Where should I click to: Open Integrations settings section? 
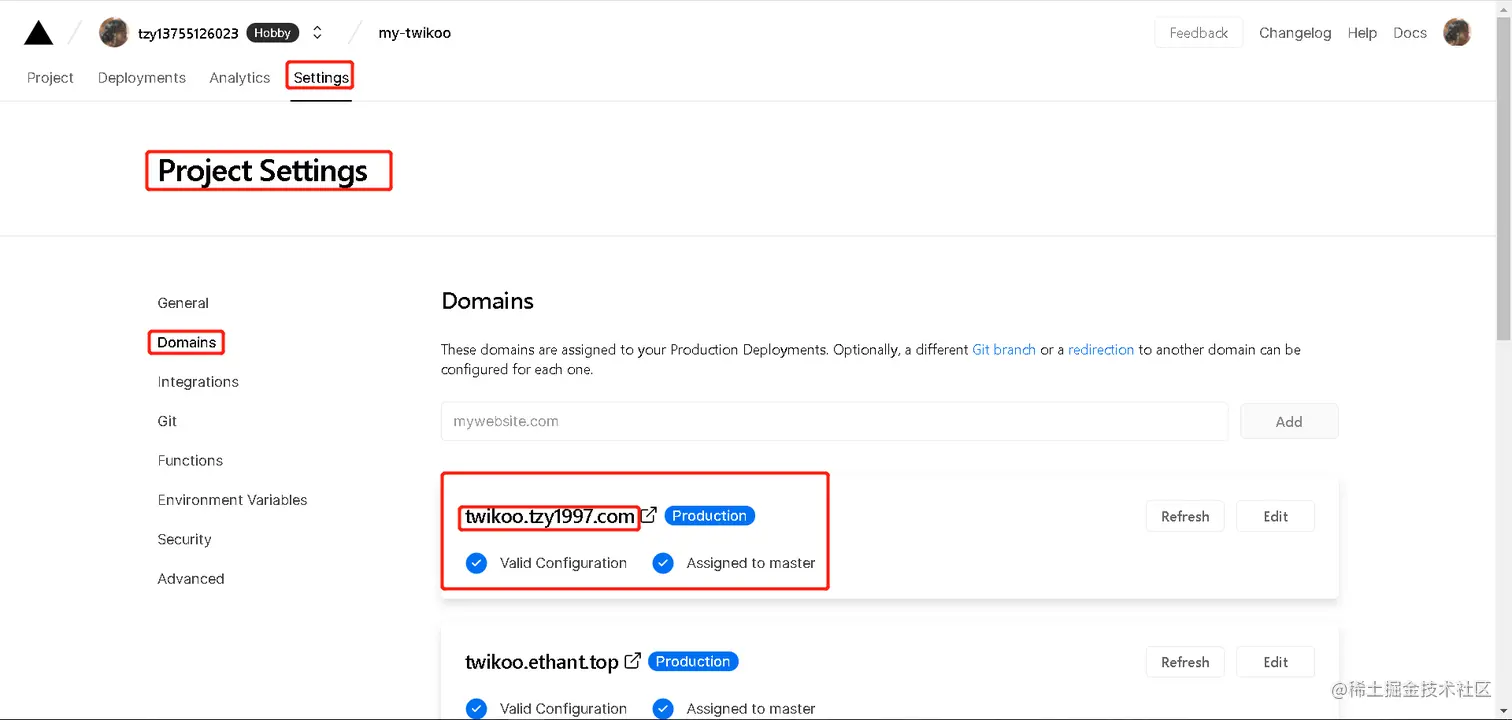[x=198, y=382]
